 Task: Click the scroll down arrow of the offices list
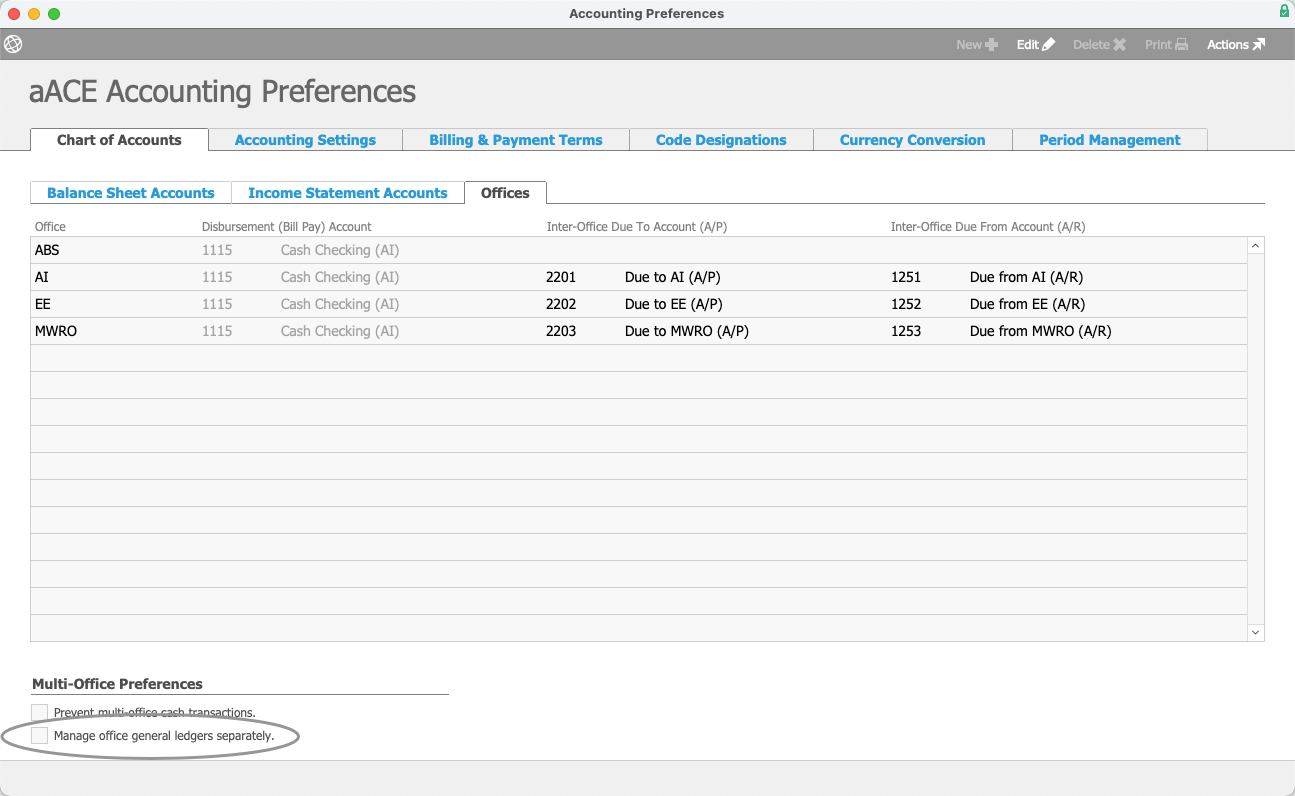pyautogui.click(x=1256, y=632)
